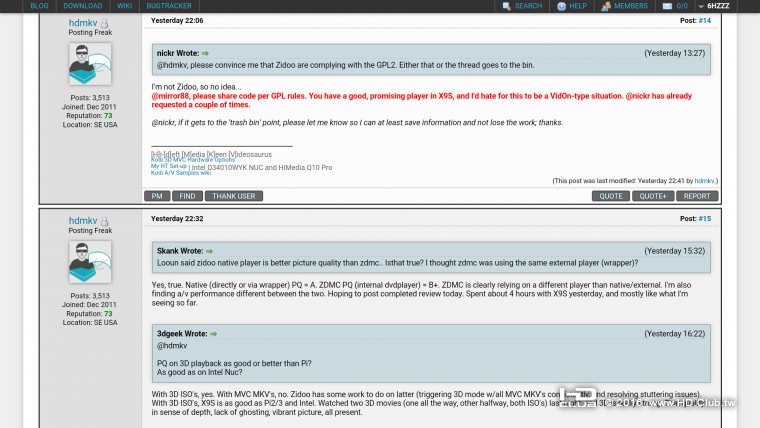Open the private messages envelope icon
The height and width of the screenshot is (428, 760).
coord(667,6)
